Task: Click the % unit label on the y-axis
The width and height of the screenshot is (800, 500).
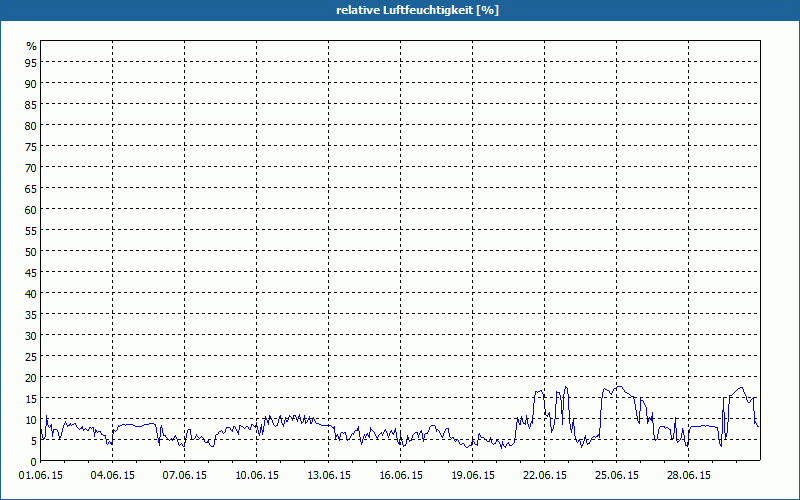Action: [x=31, y=46]
